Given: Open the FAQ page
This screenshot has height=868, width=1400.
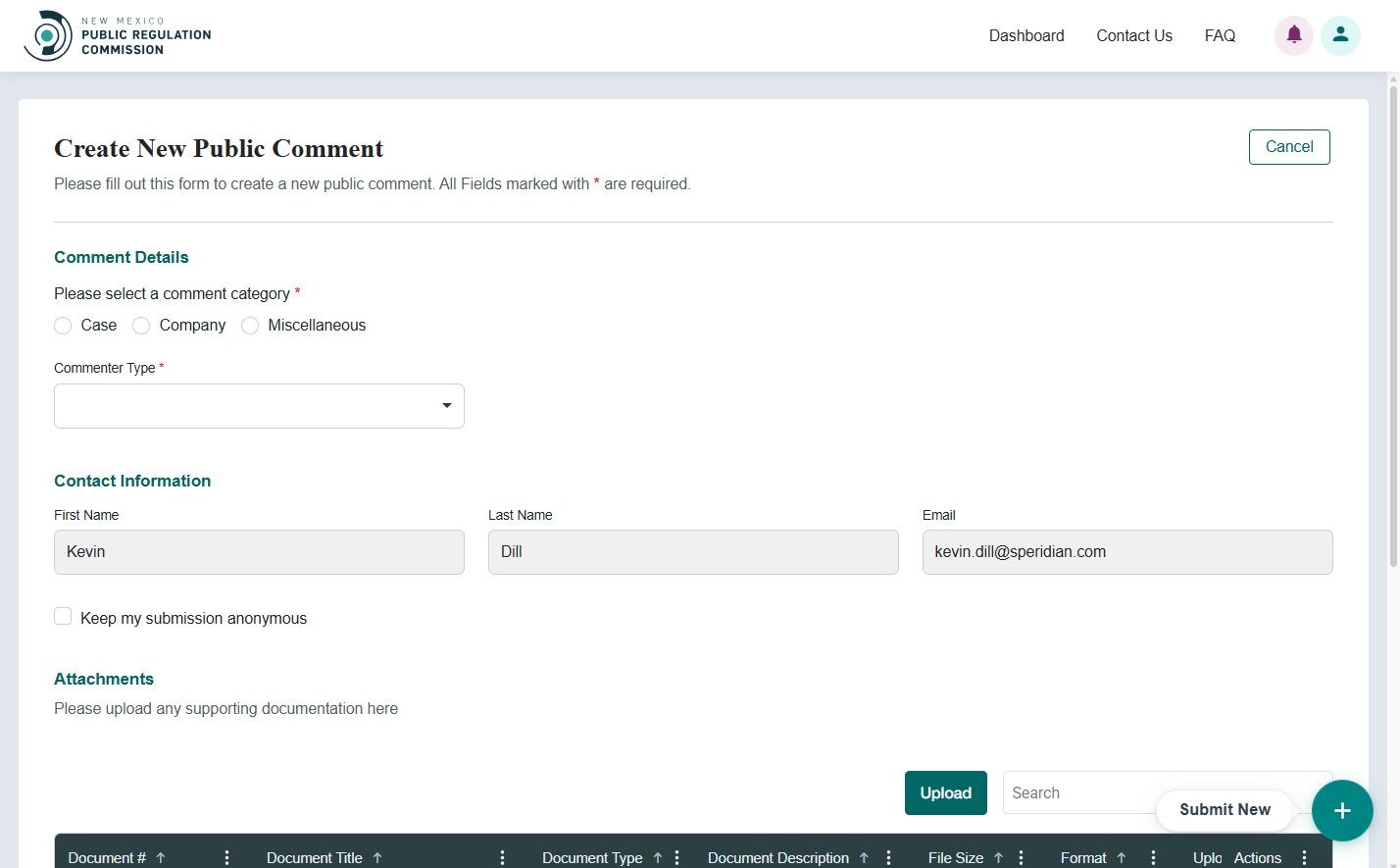Looking at the screenshot, I should [x=1219, y=35].
